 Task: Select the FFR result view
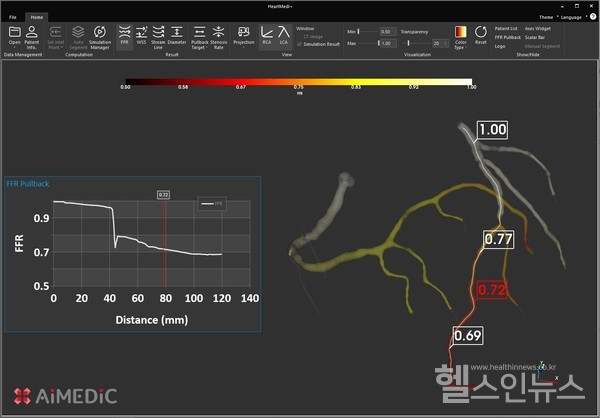pos(125,37)
